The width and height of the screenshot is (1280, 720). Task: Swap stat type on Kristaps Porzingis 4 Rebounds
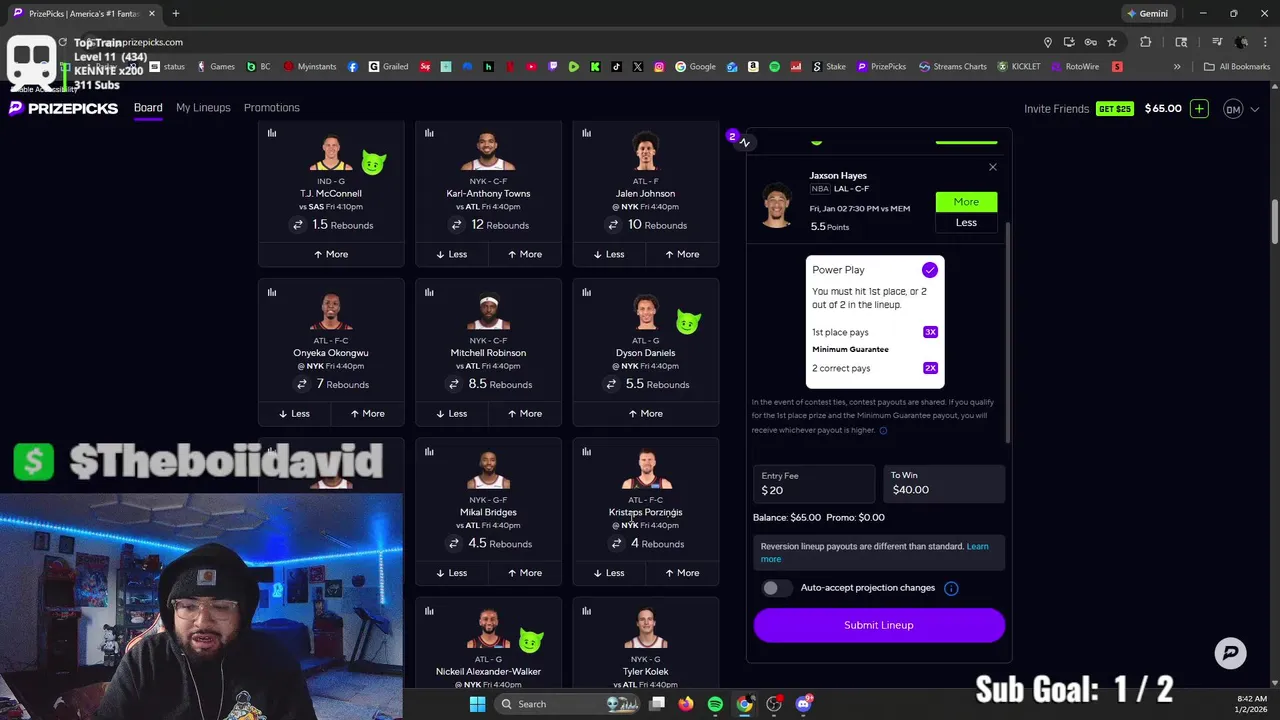point(617,543)
